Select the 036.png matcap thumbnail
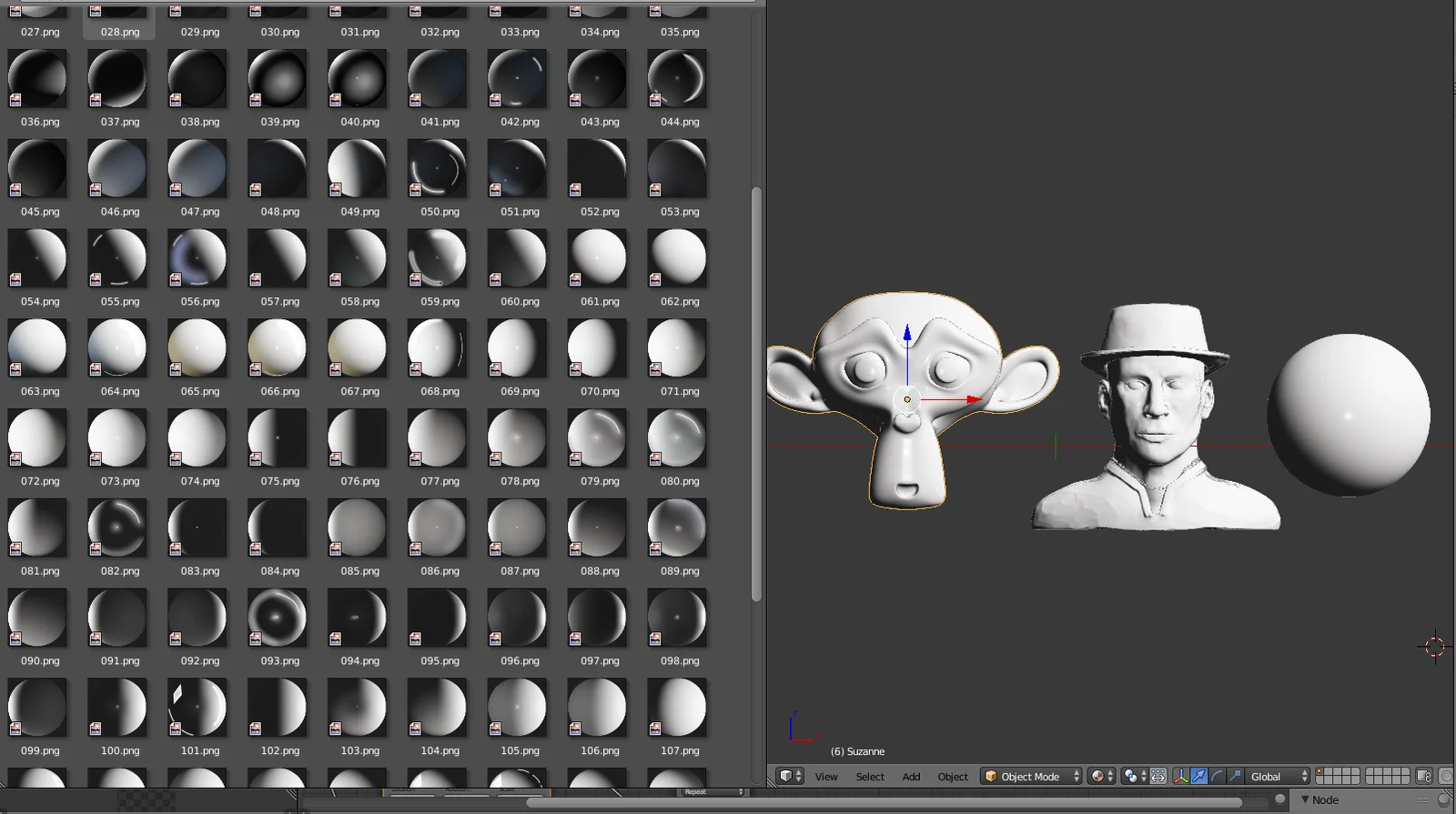 coord(37,79)
